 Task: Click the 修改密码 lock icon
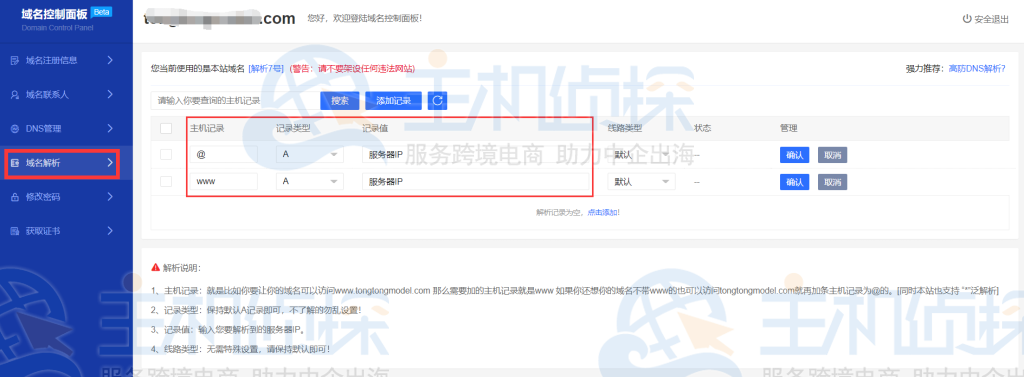15,197
